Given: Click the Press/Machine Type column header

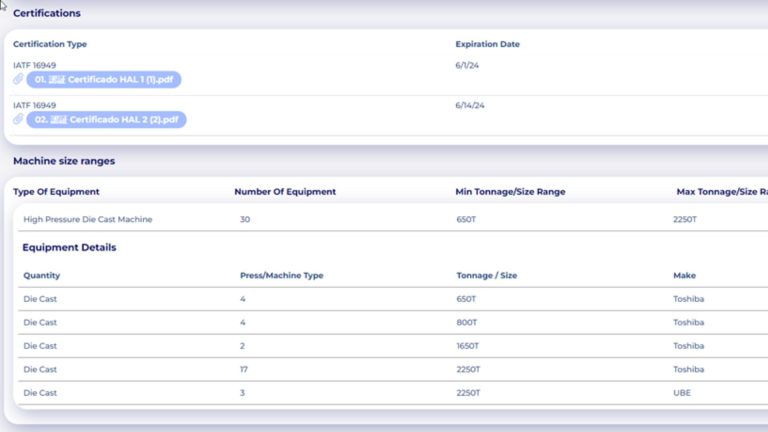Looking at the screenshot, I should 282,275.
